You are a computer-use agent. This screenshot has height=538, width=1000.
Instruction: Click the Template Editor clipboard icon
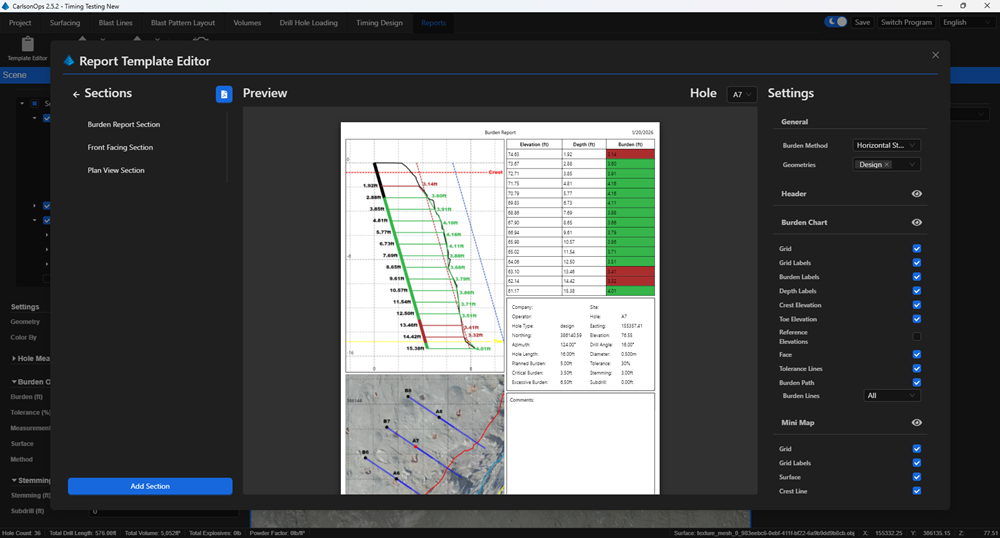(x=27, y=45)
